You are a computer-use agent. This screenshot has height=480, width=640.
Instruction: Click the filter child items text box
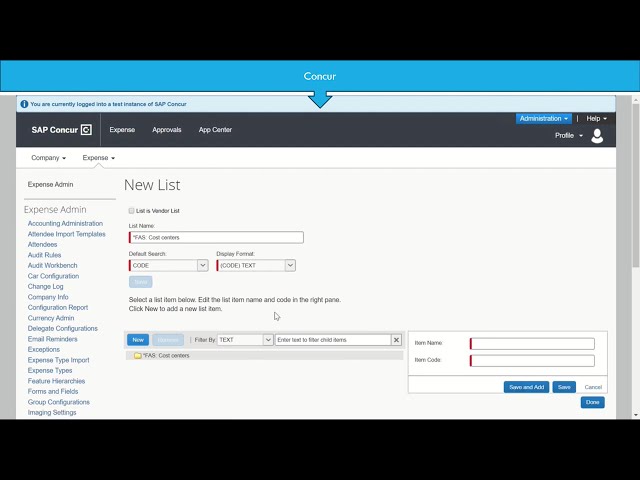pyautogui.click(x=333, y=340)
